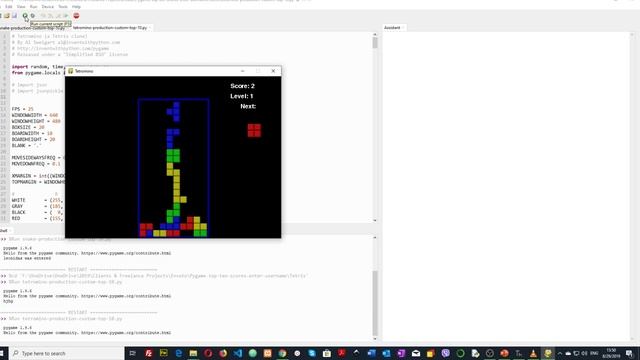Click the code editor scrollbar down arrow
This screenshot has width=640, height=360.
(375, 220)
